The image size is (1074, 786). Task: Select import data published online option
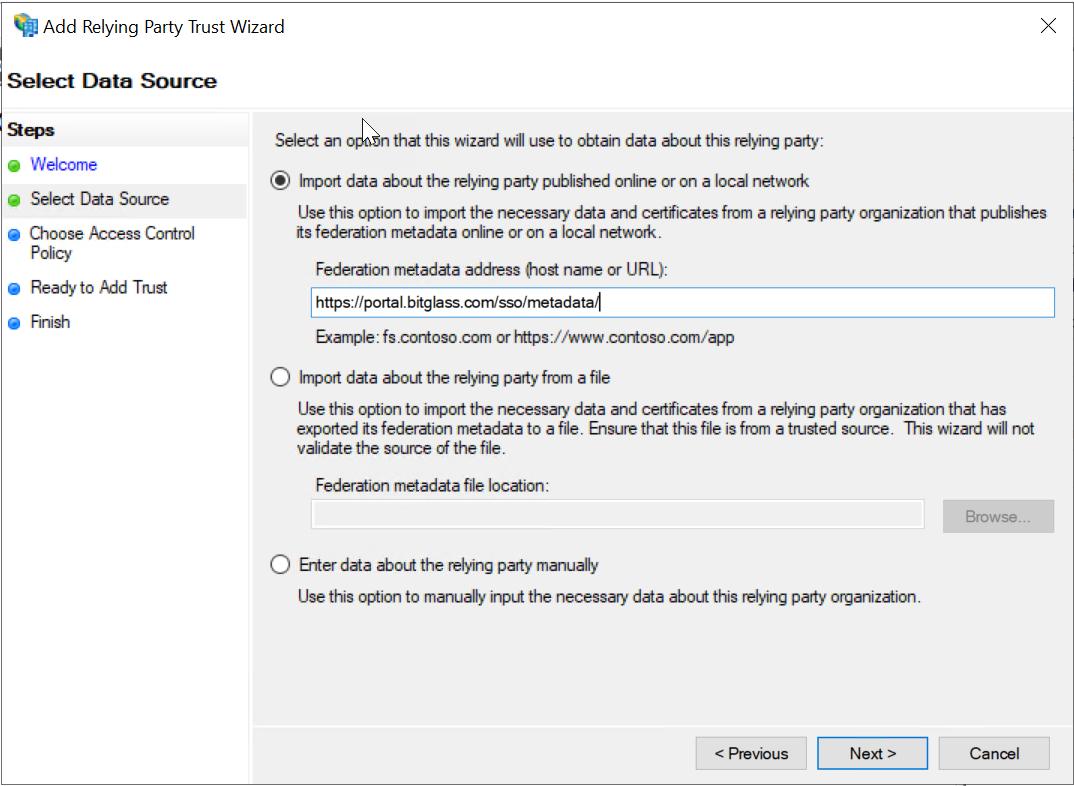280,181
